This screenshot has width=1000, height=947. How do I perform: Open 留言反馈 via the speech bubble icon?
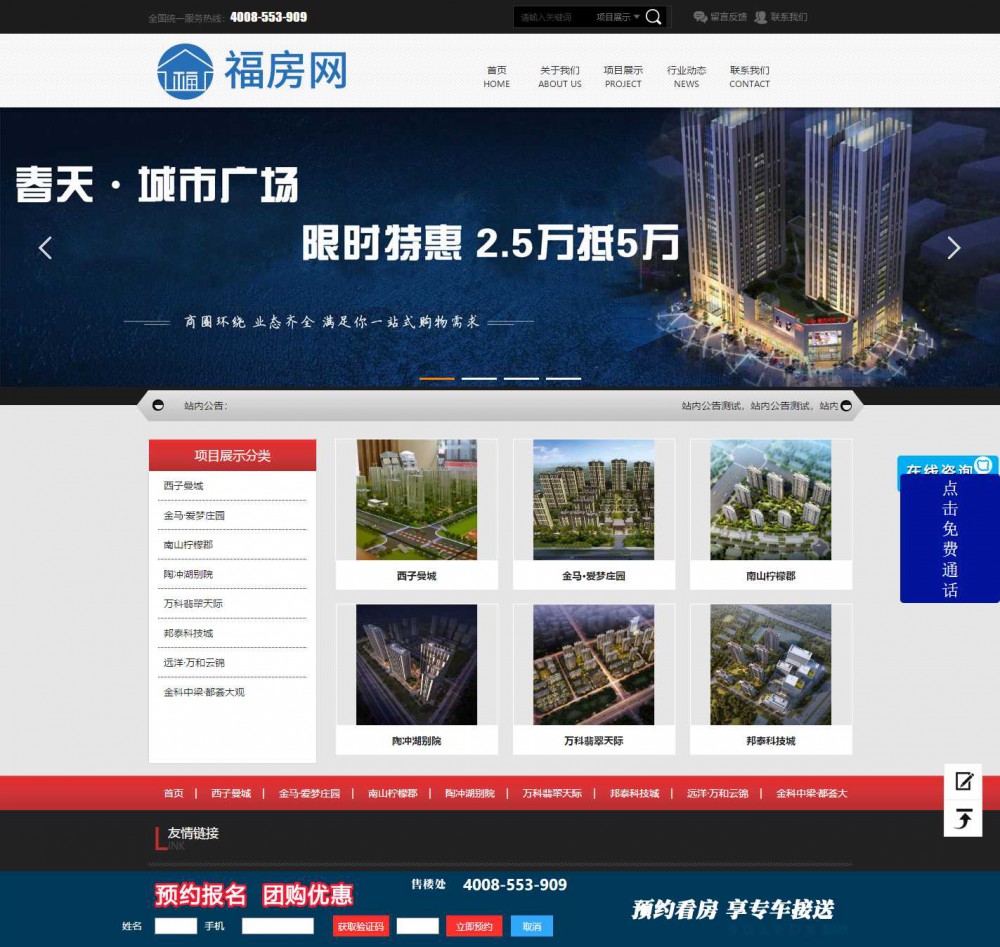tap(699, 17)
